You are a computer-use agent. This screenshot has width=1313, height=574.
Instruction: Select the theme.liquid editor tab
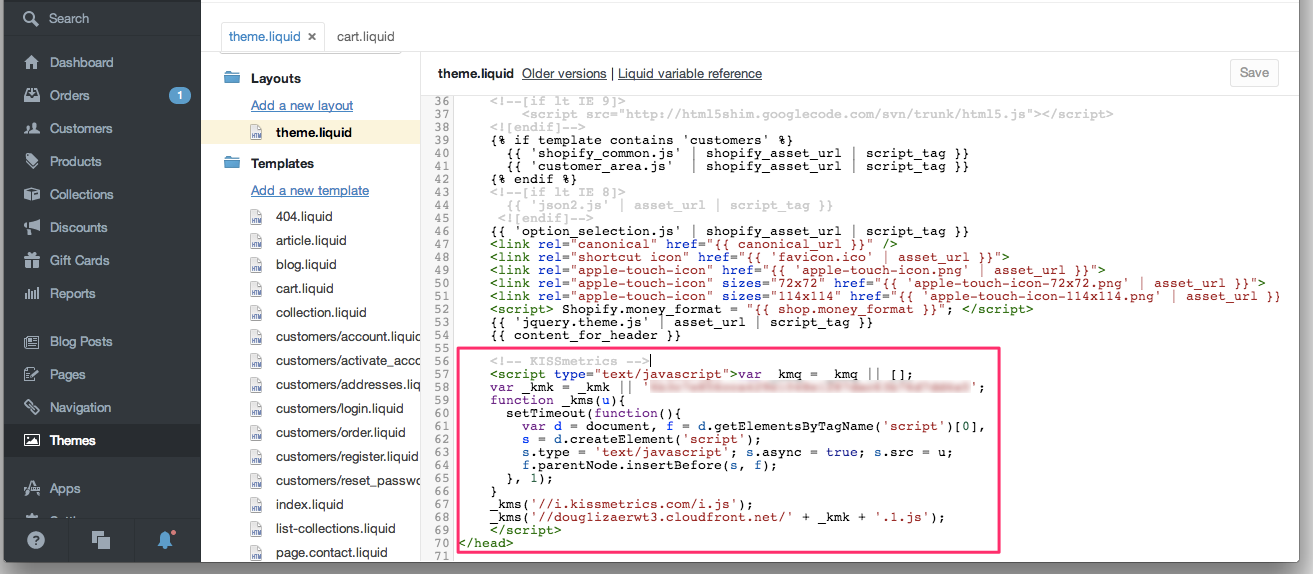tap(264, 36)
